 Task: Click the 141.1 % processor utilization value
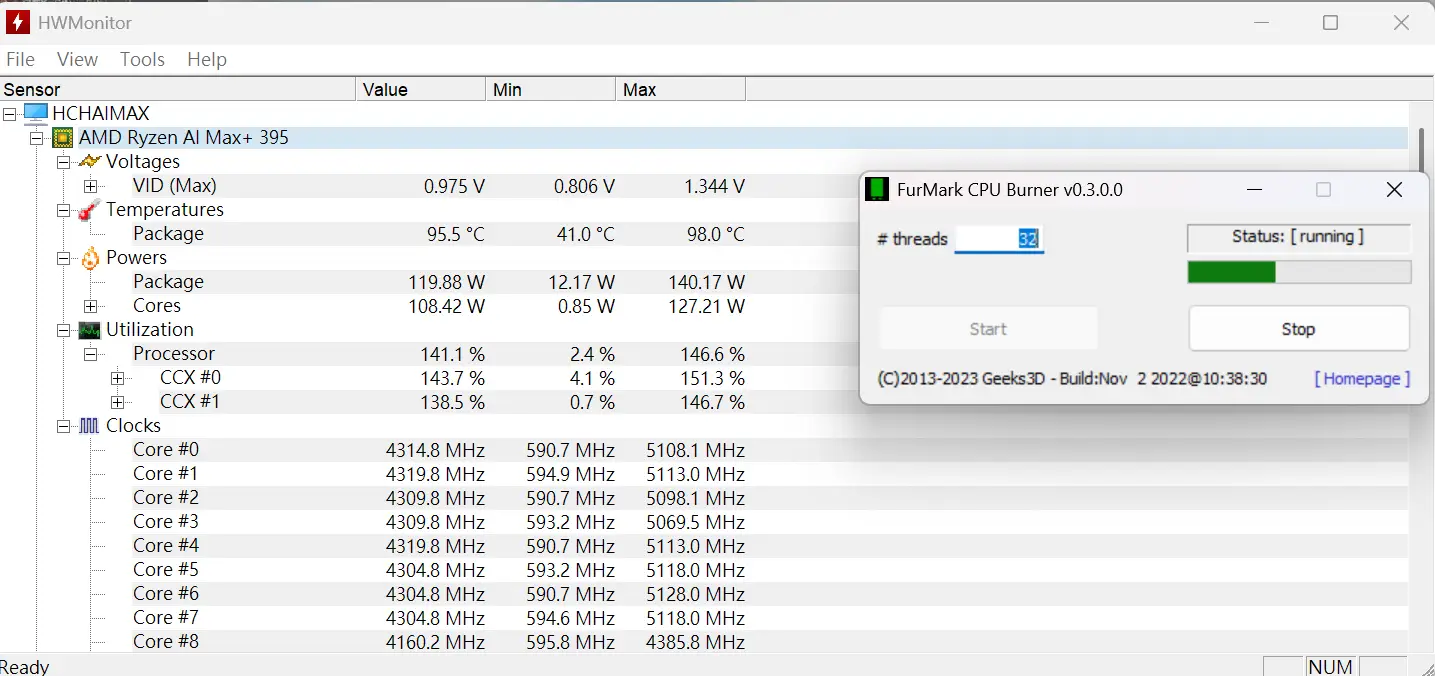coord(452,354)
